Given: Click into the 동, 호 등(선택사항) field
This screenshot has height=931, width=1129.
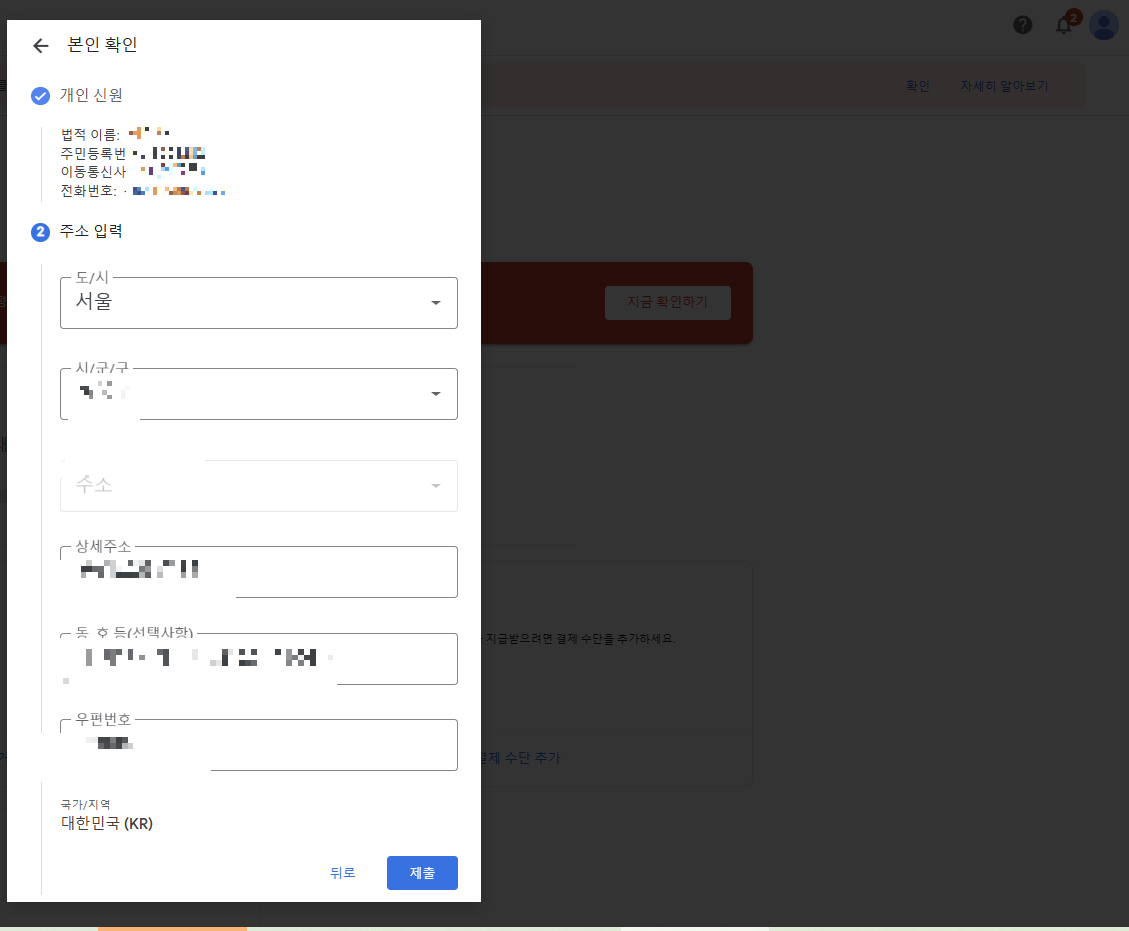Looking at the screenshot, I should [x=258, y=658].
